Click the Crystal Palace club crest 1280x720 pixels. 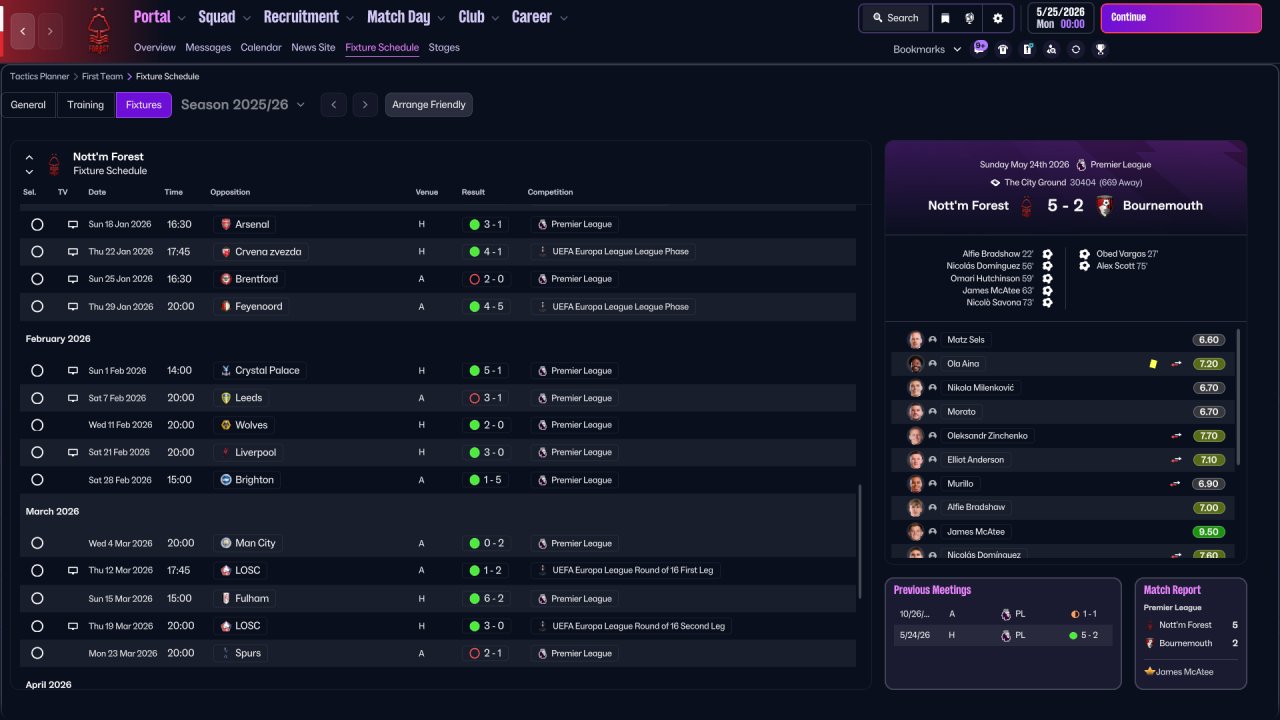pyautogui.click(x=226, y=371)
